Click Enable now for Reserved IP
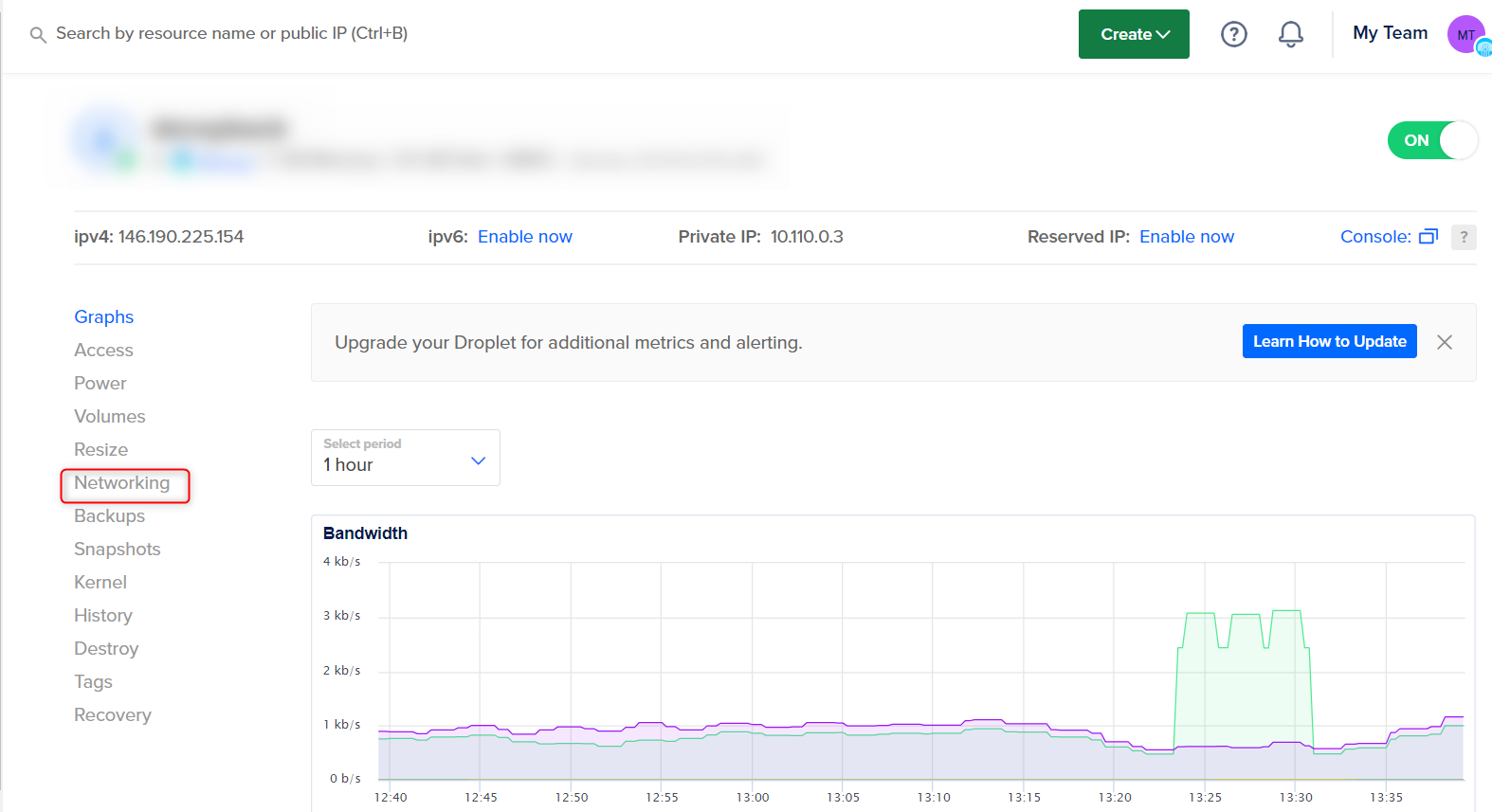The height and width of the screenshot is (812, 1492). pyautogui.click(x=1186, y=237)
